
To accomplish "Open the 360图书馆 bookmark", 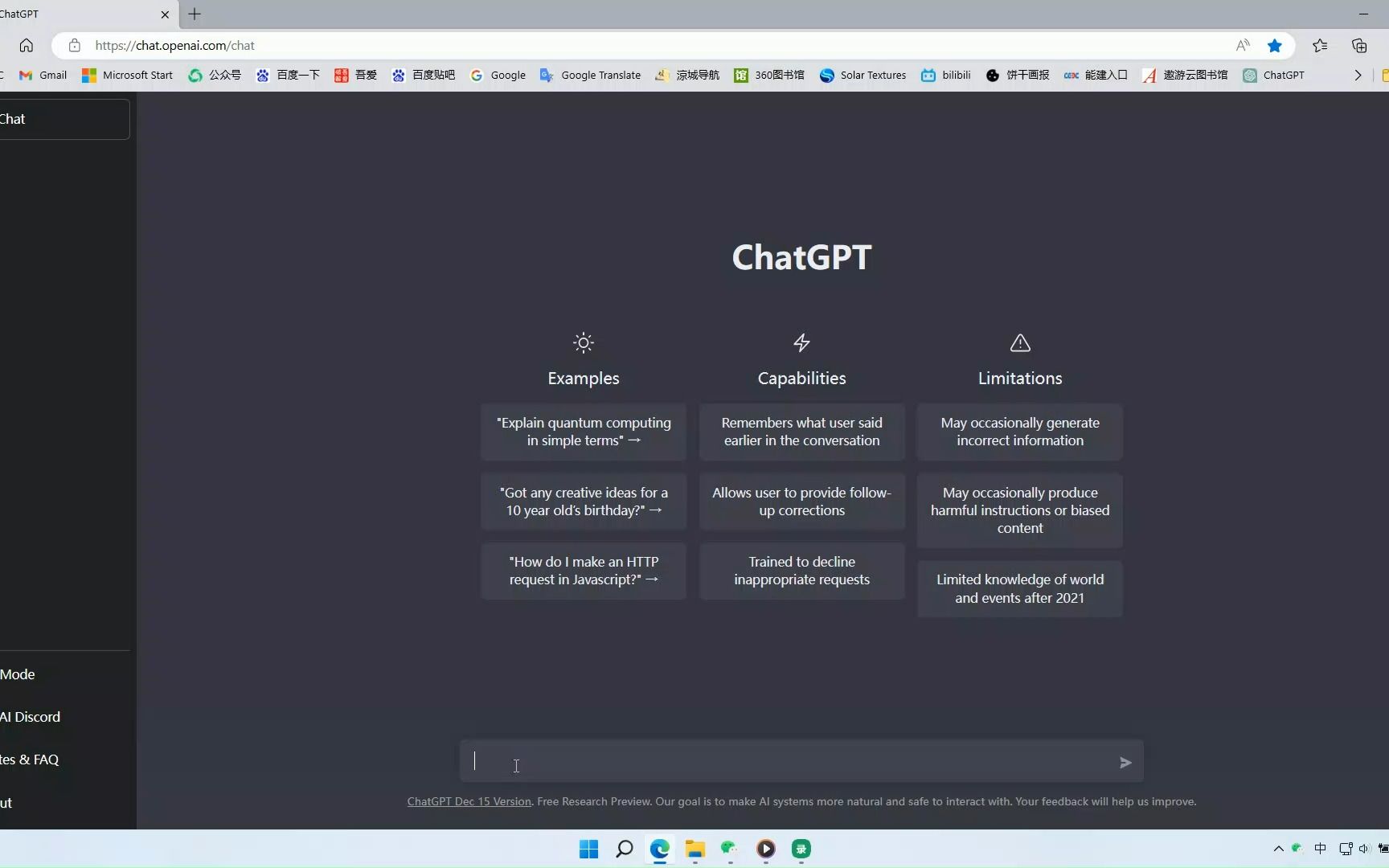I will (x=769, y=75).
